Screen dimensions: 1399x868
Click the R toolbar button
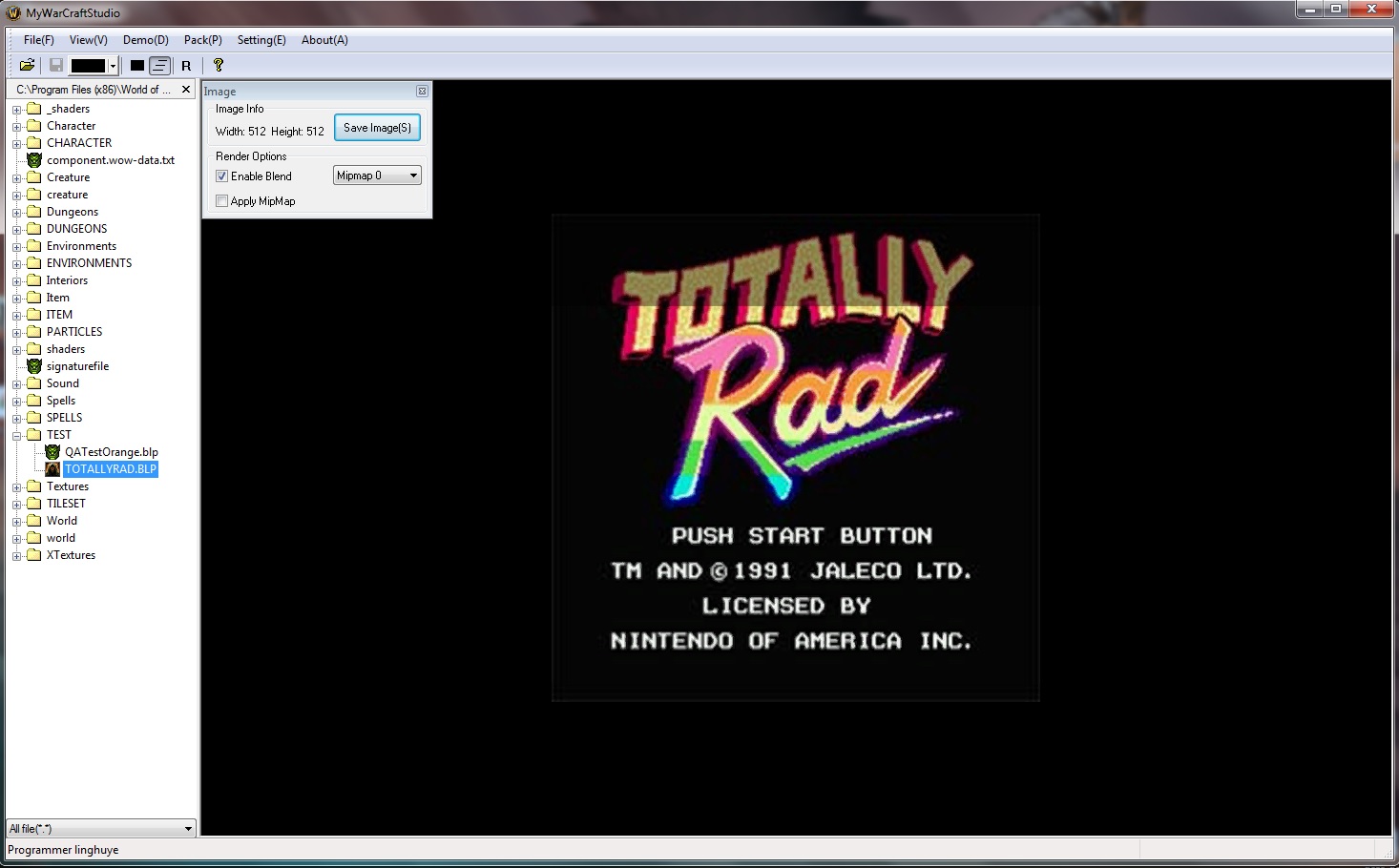[x=186, y=66]
